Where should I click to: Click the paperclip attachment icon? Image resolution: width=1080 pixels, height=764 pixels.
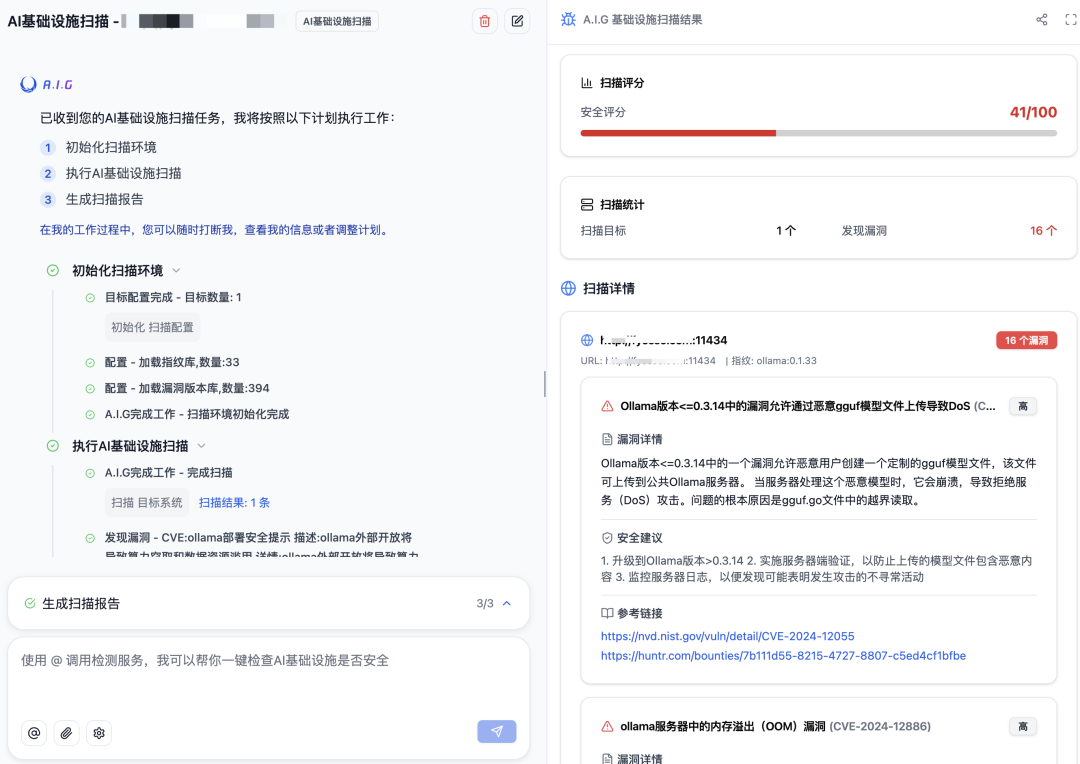(66, 733)
